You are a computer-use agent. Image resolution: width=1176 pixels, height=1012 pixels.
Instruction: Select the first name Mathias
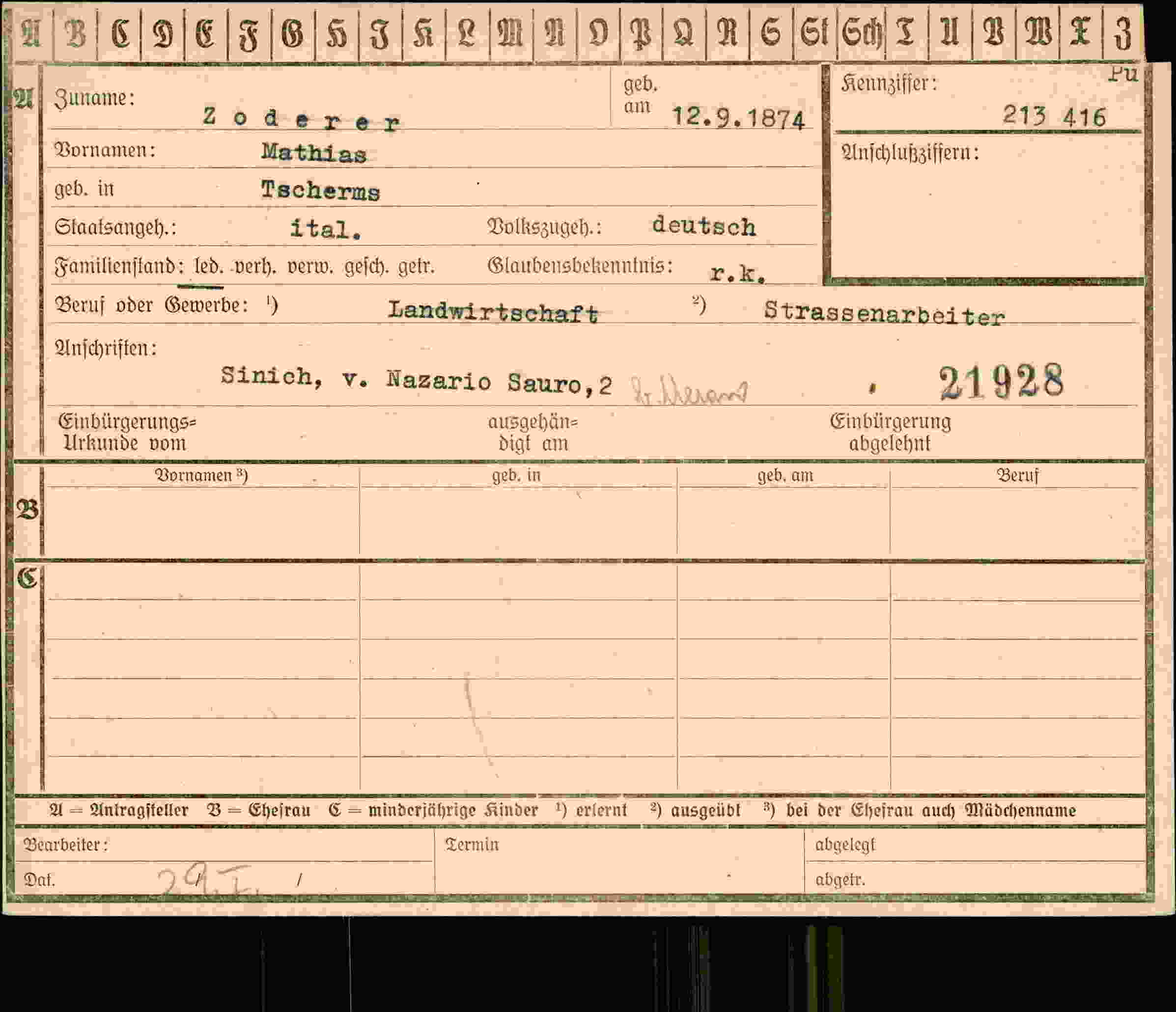pos(314,153)
